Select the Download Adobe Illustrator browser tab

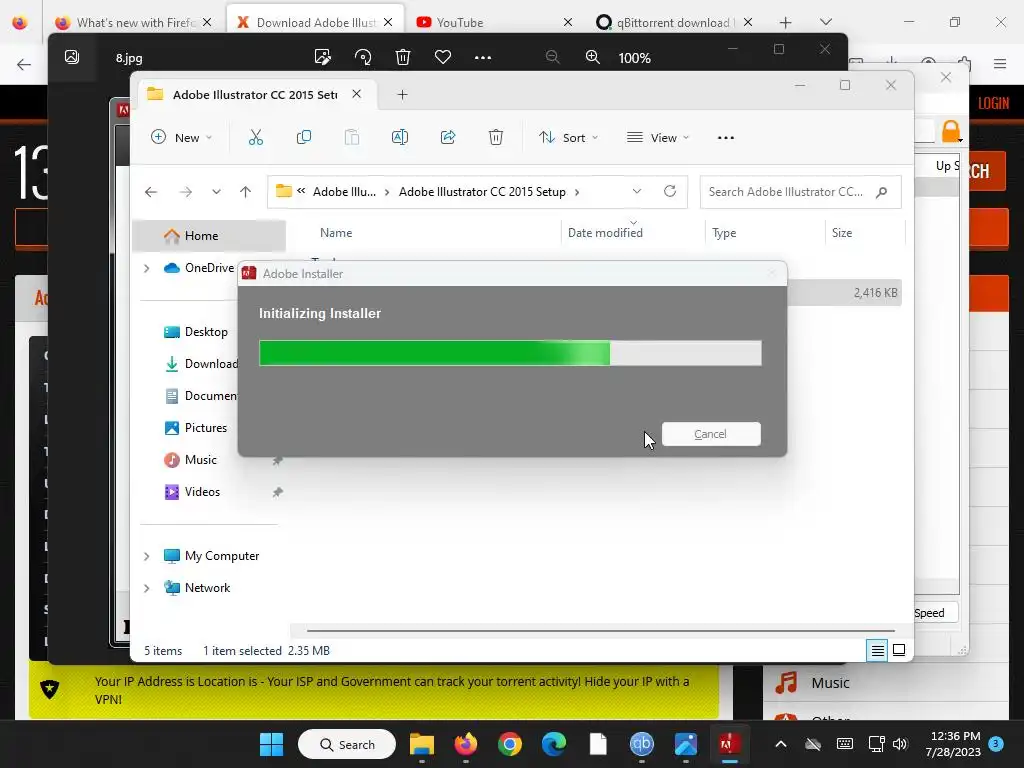[x=315, y=22]
